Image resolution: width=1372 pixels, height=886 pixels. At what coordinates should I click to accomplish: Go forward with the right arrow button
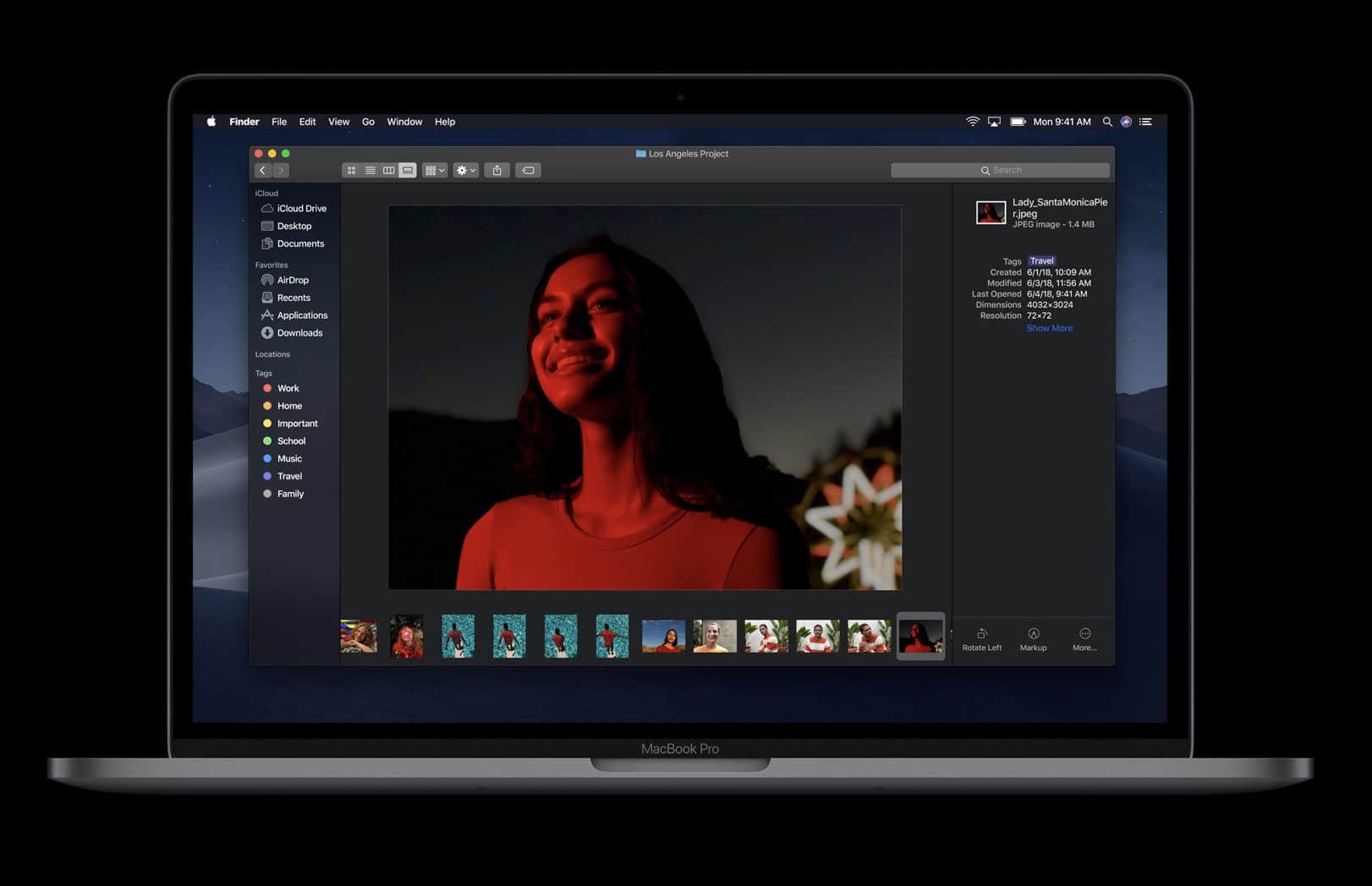(281, 171)
